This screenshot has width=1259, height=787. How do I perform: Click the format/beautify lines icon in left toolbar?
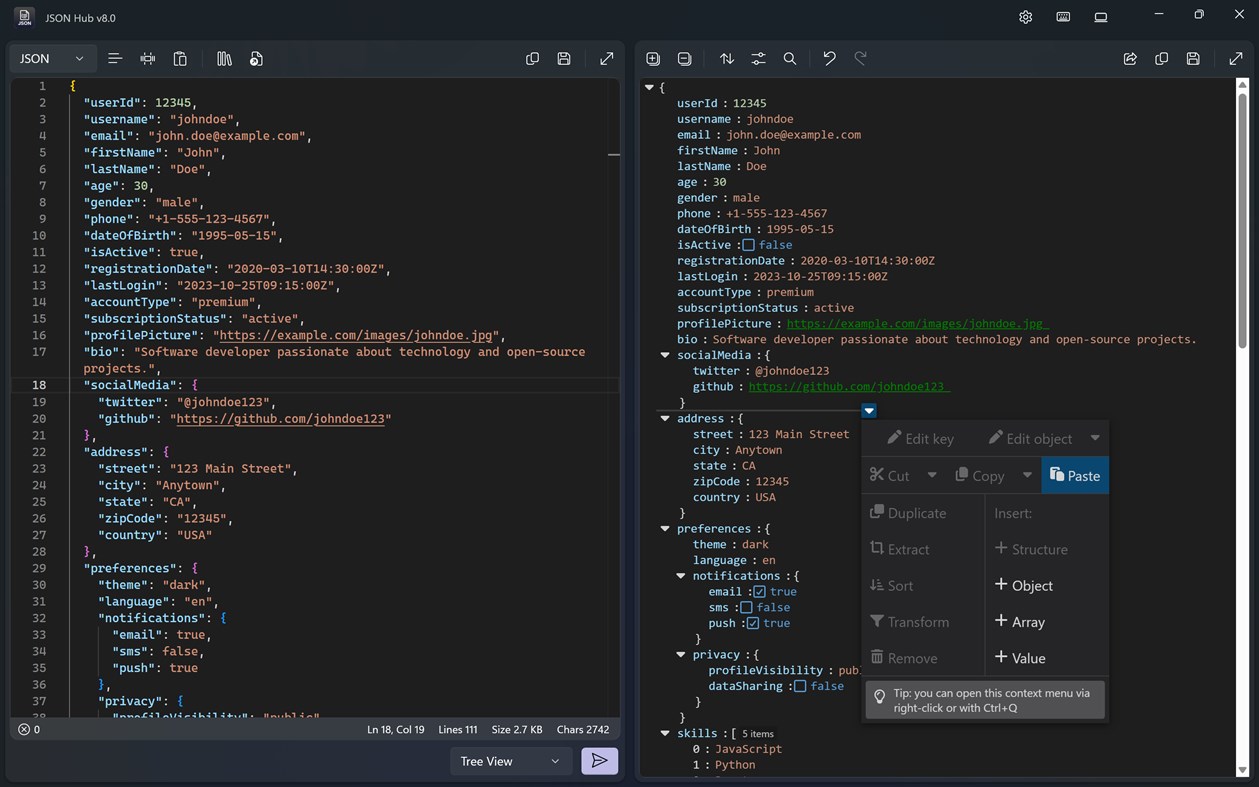[x=115, y=59]
